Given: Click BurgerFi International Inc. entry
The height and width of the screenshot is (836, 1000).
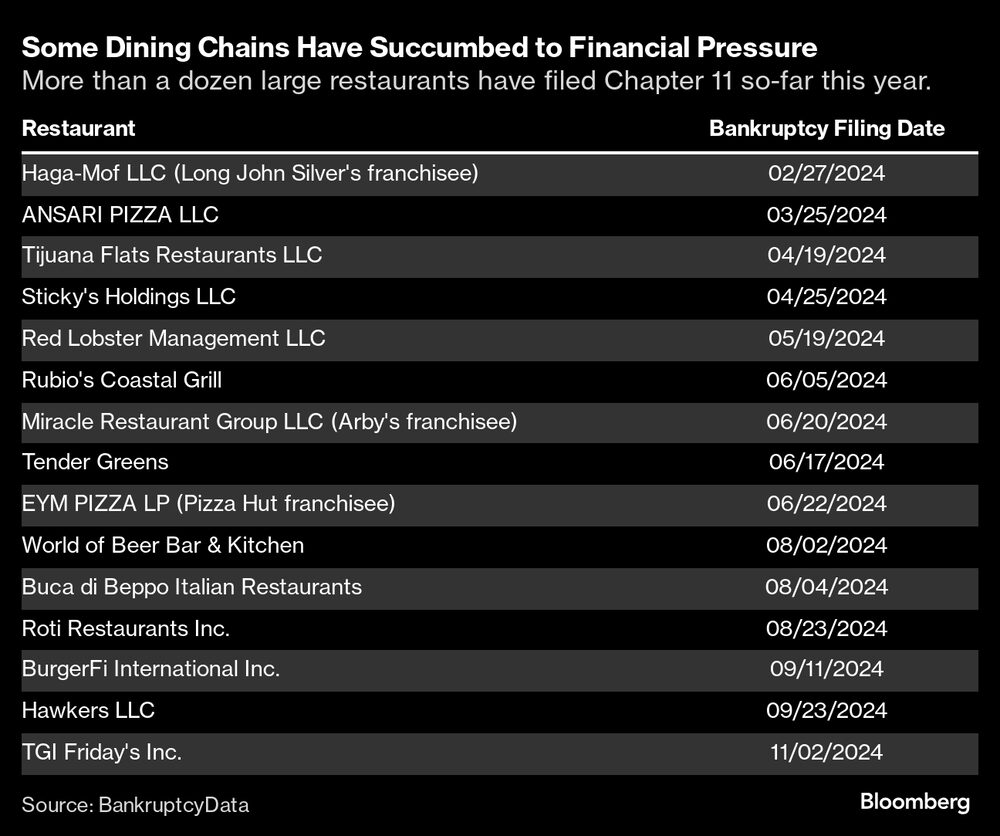Looking at the screenshot, I should (150, 669).
